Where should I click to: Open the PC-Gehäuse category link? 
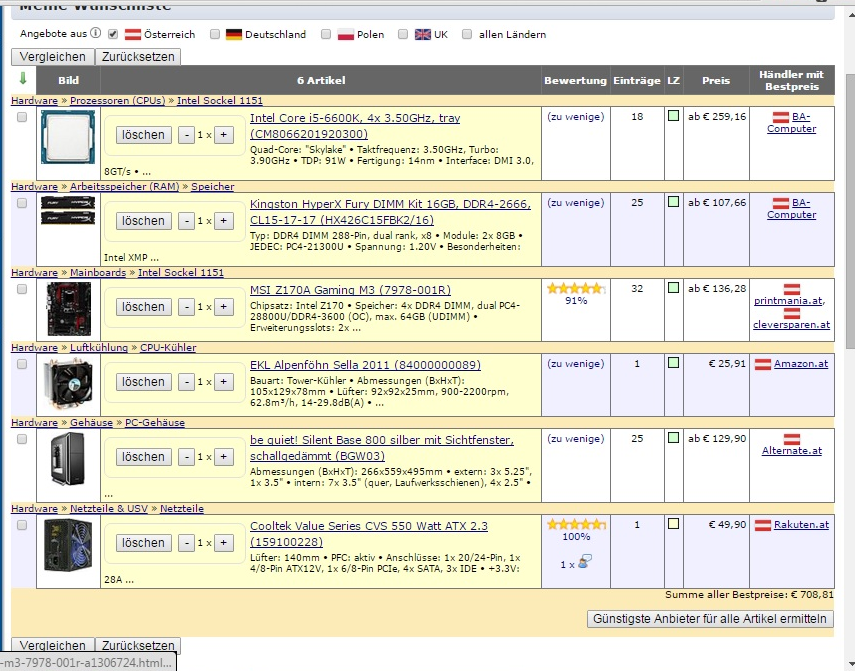[x=155, y=422]
